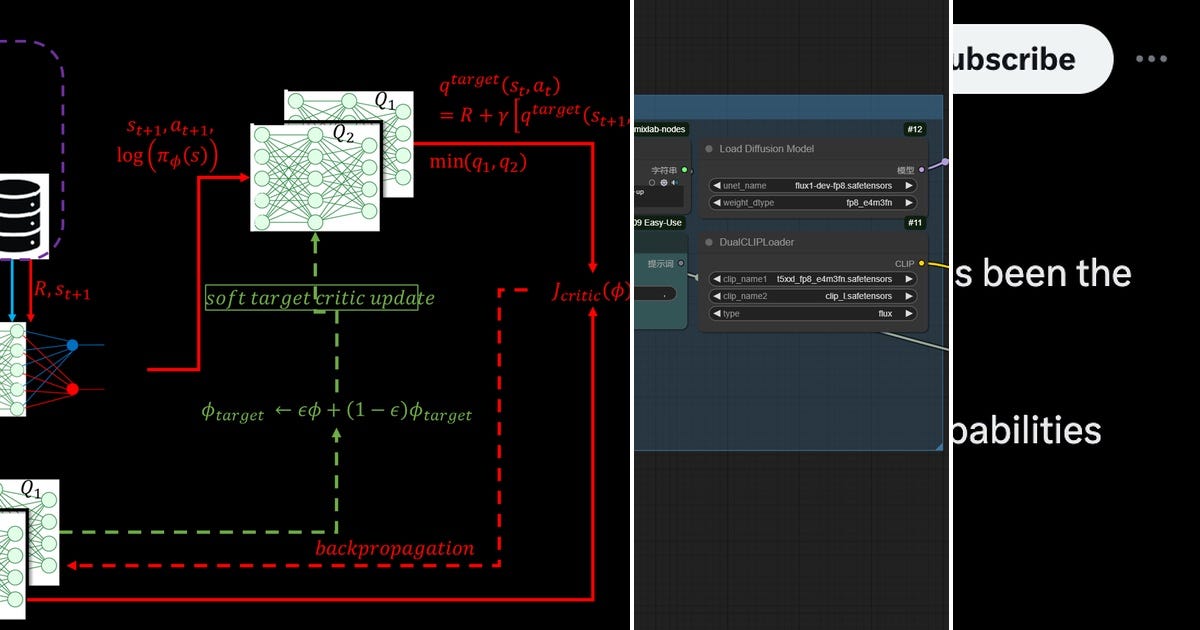
Task: Click the speaker icon beside the gear icon
Action: (x=673, y=182)
